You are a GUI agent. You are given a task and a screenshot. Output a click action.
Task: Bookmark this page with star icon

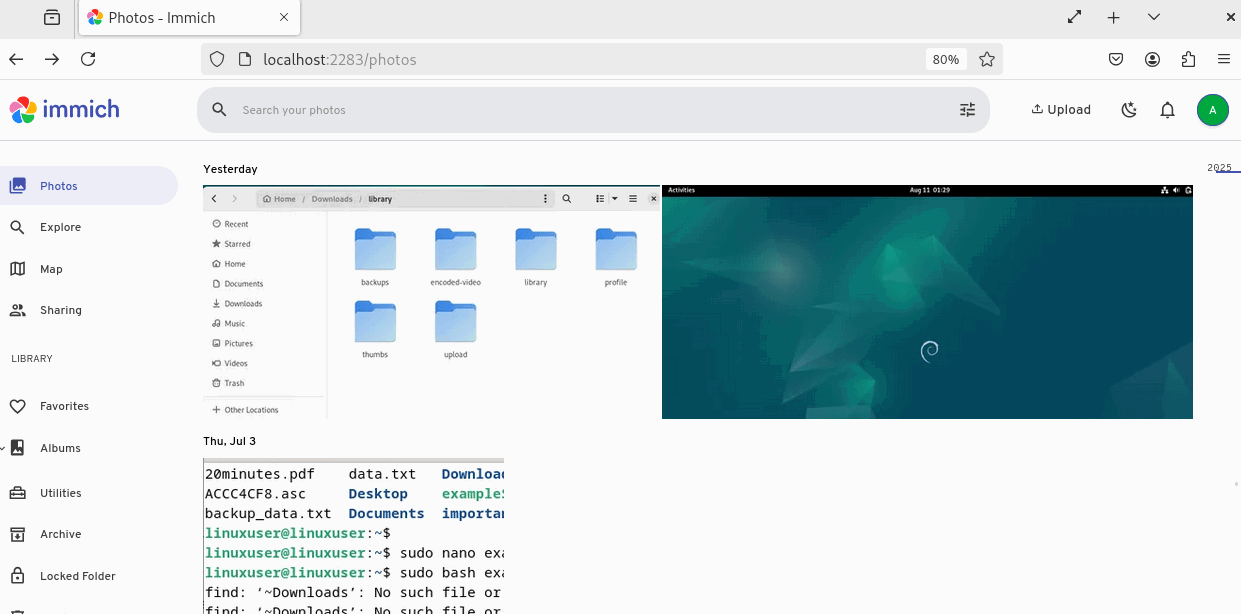coord(987,60)
